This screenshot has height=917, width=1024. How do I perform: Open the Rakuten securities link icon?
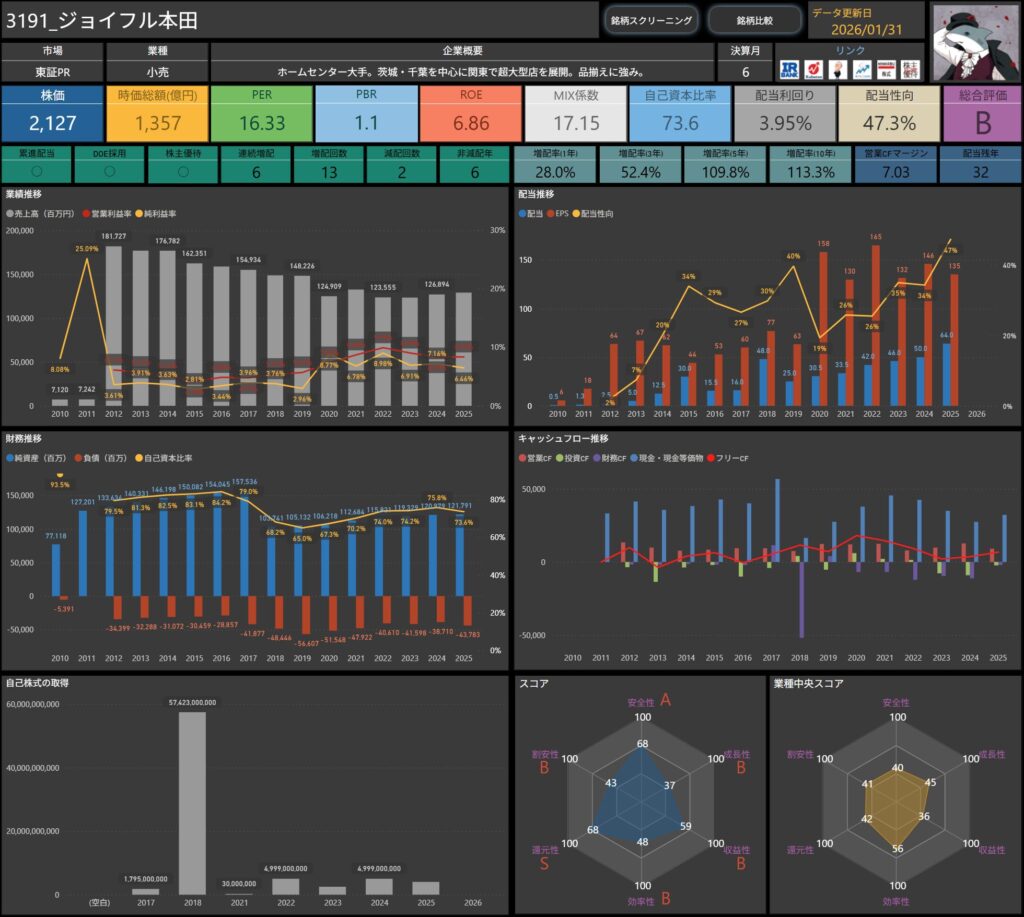(x=815, y=69)
